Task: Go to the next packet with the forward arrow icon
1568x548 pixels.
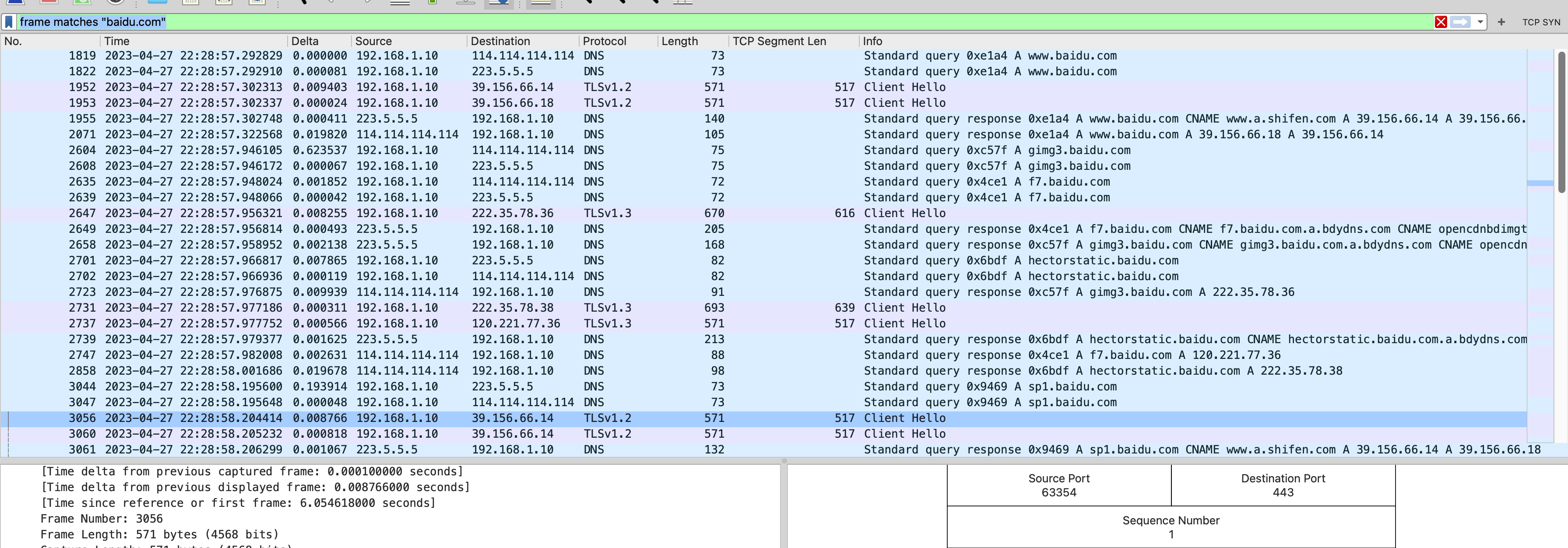Action: [368, 3]
